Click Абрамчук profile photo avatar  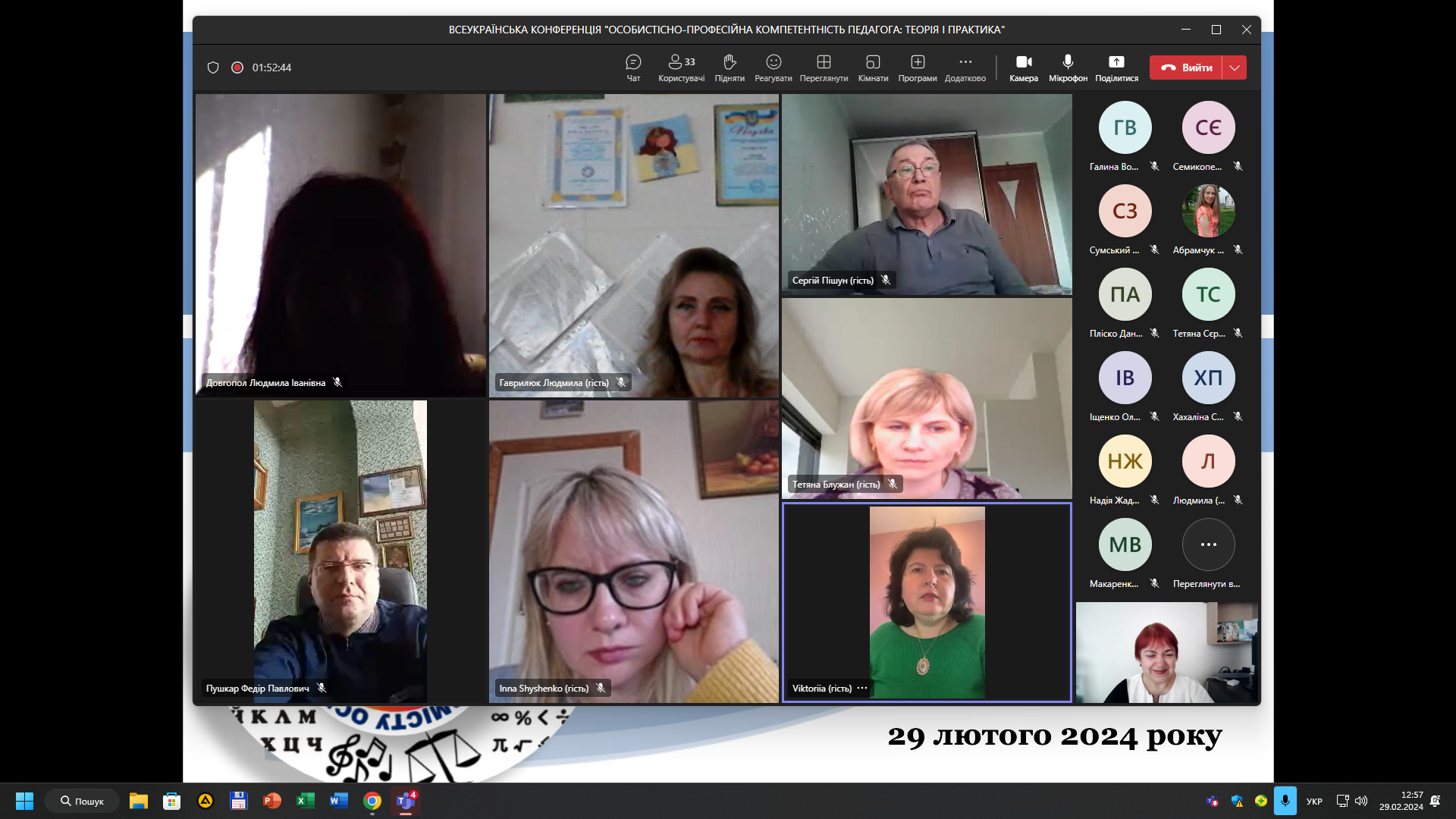(x=1208, y=211)
